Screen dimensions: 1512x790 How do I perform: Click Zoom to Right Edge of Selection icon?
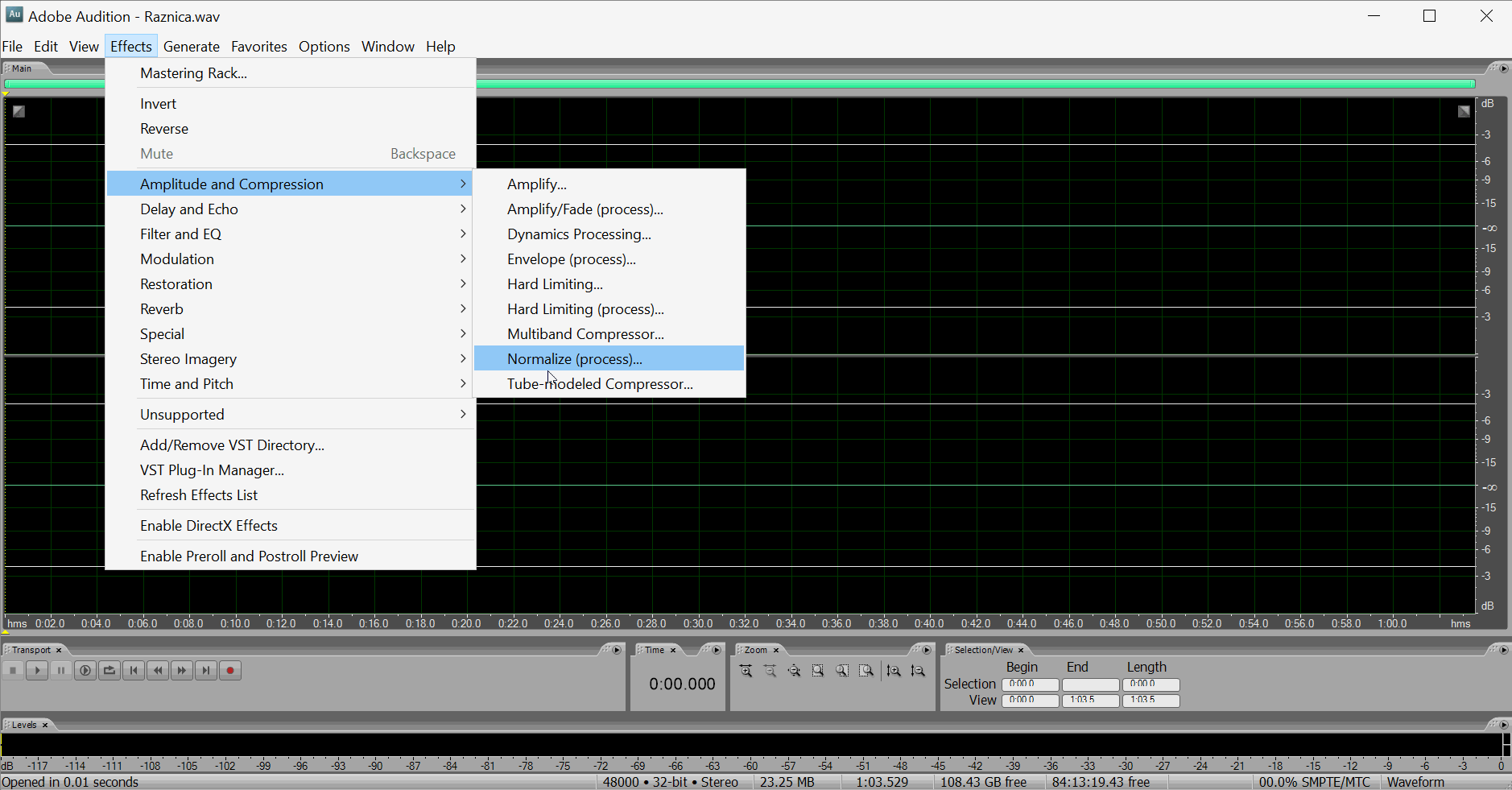tap(866, 671)
